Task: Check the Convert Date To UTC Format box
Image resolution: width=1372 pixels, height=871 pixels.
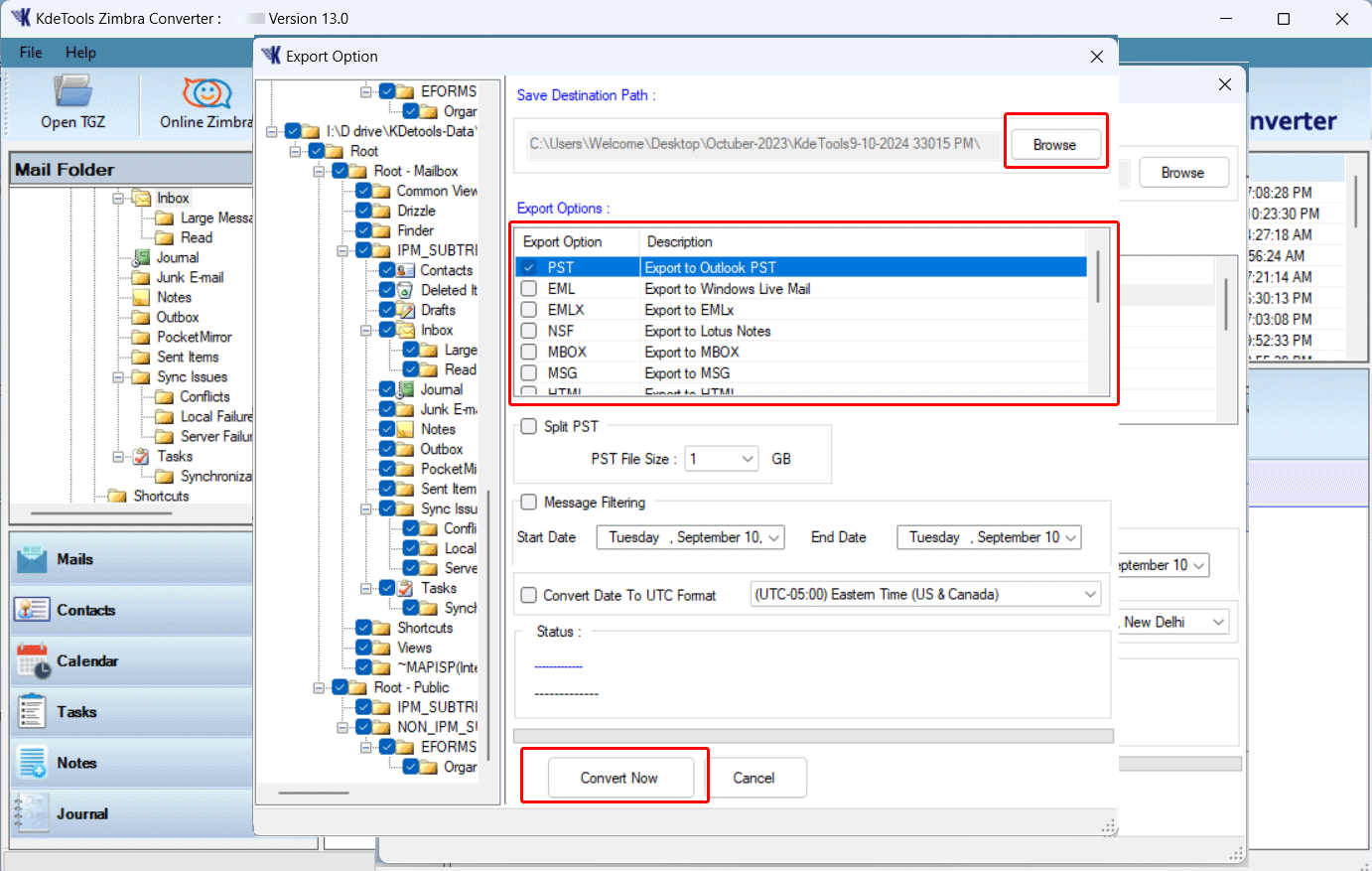Action: pos(527,595)
